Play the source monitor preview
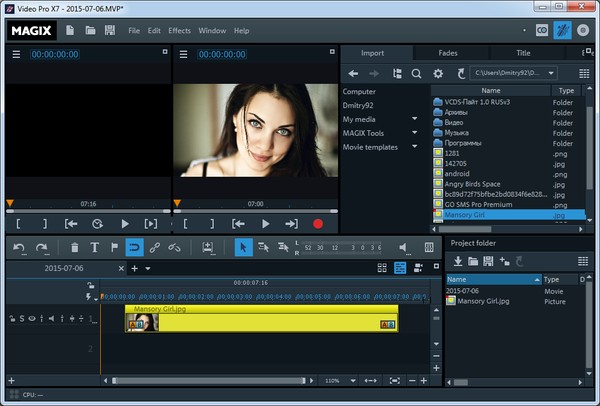Viewport: 600px width, 406px height. 125,224
